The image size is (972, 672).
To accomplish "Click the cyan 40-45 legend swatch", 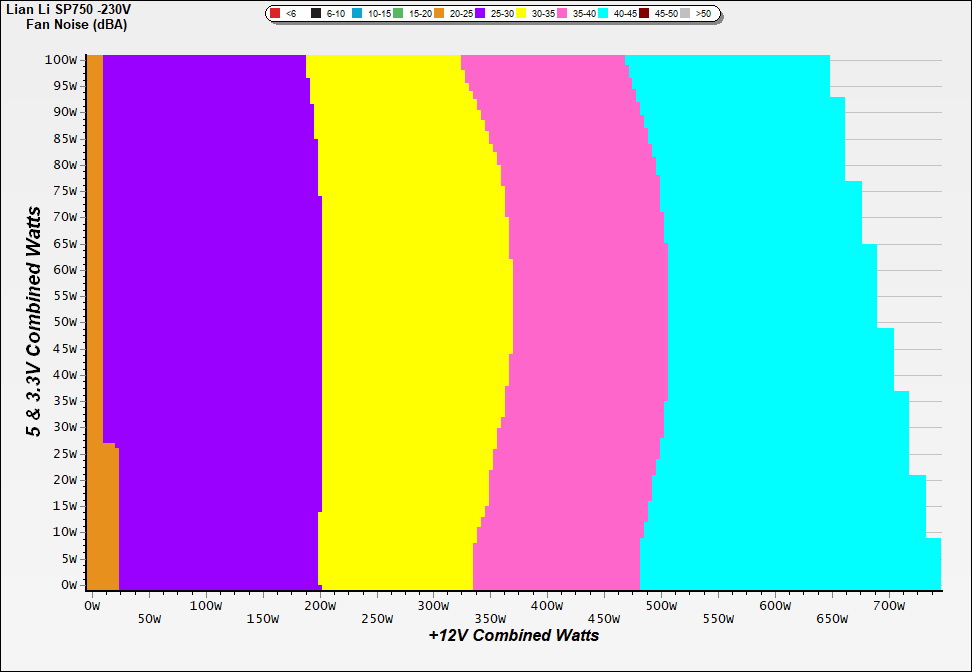I will pyautogui.click(x=603, y=14).
